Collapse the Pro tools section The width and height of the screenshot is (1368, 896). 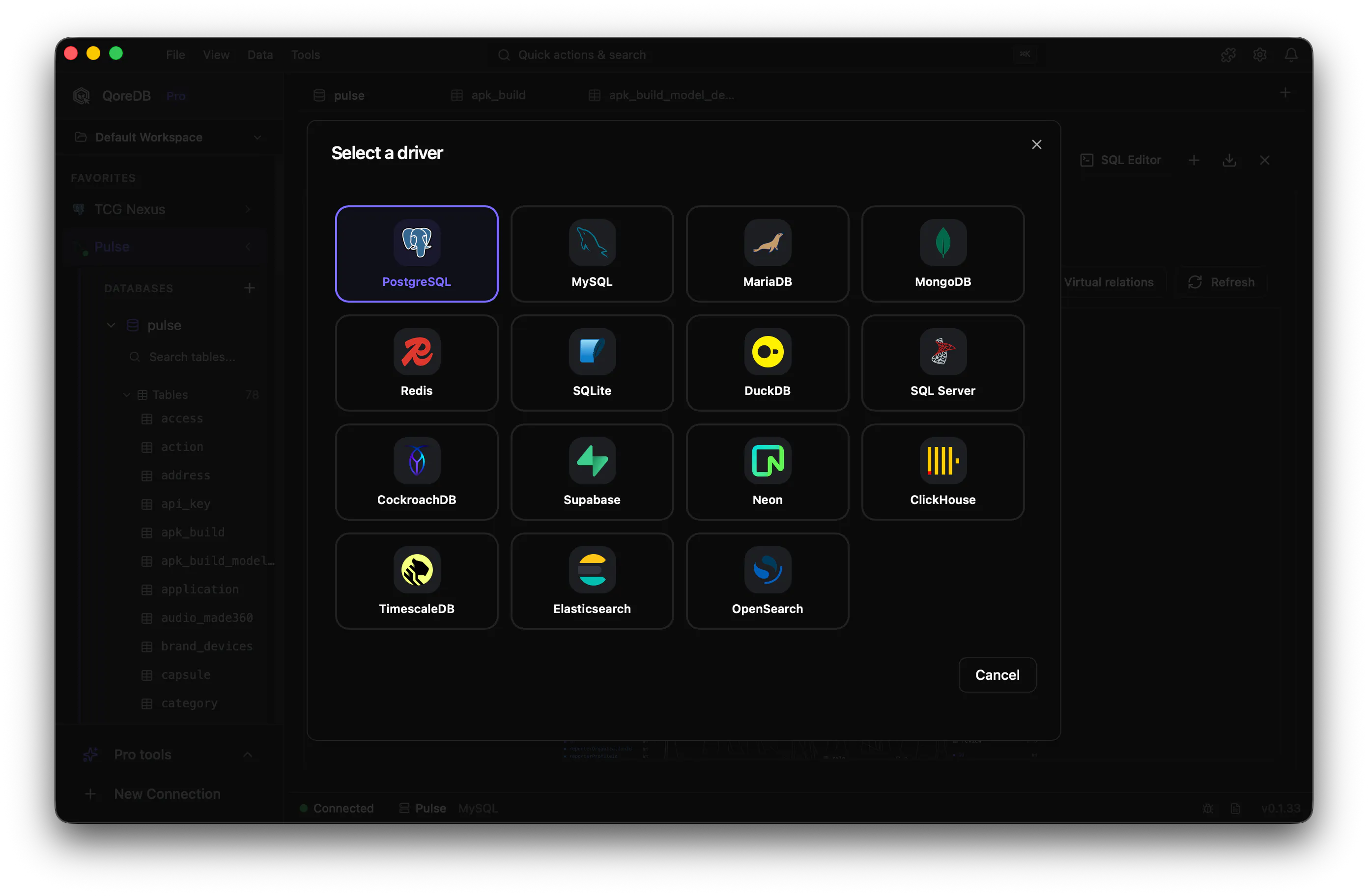point(247,755)
